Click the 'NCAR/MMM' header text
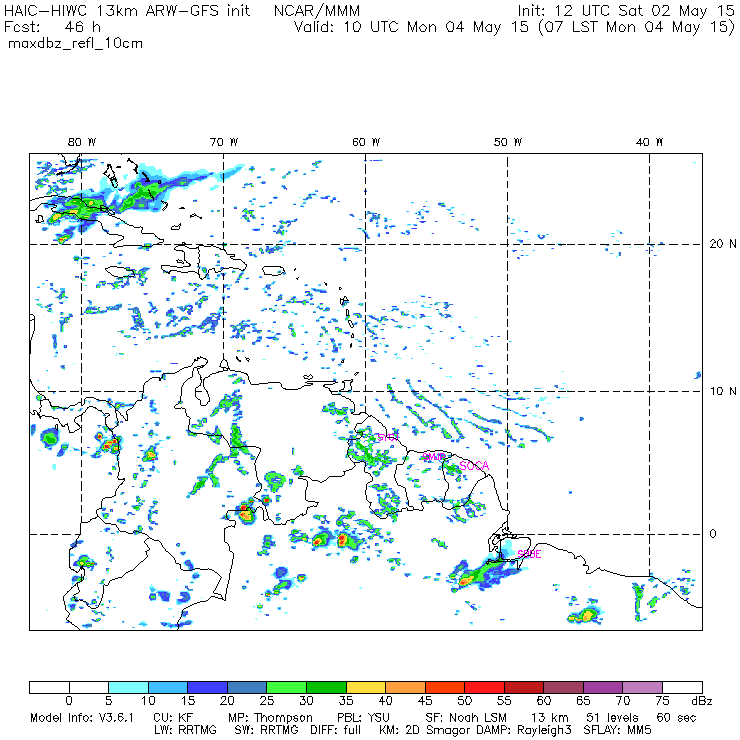The width and height of the screenshot is (740, 740). pos(317,11)
